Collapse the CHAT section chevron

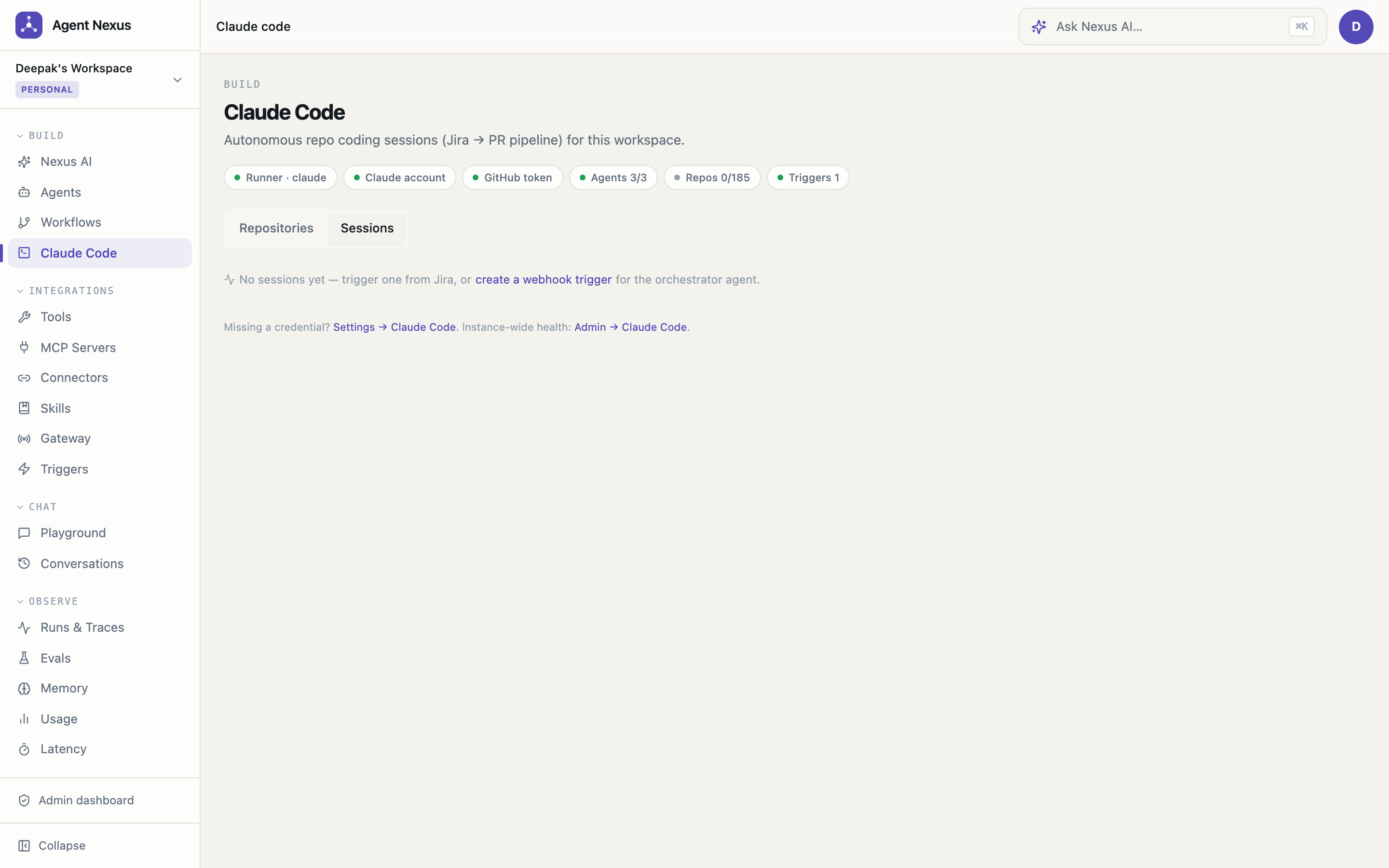[x=20, y=507]
